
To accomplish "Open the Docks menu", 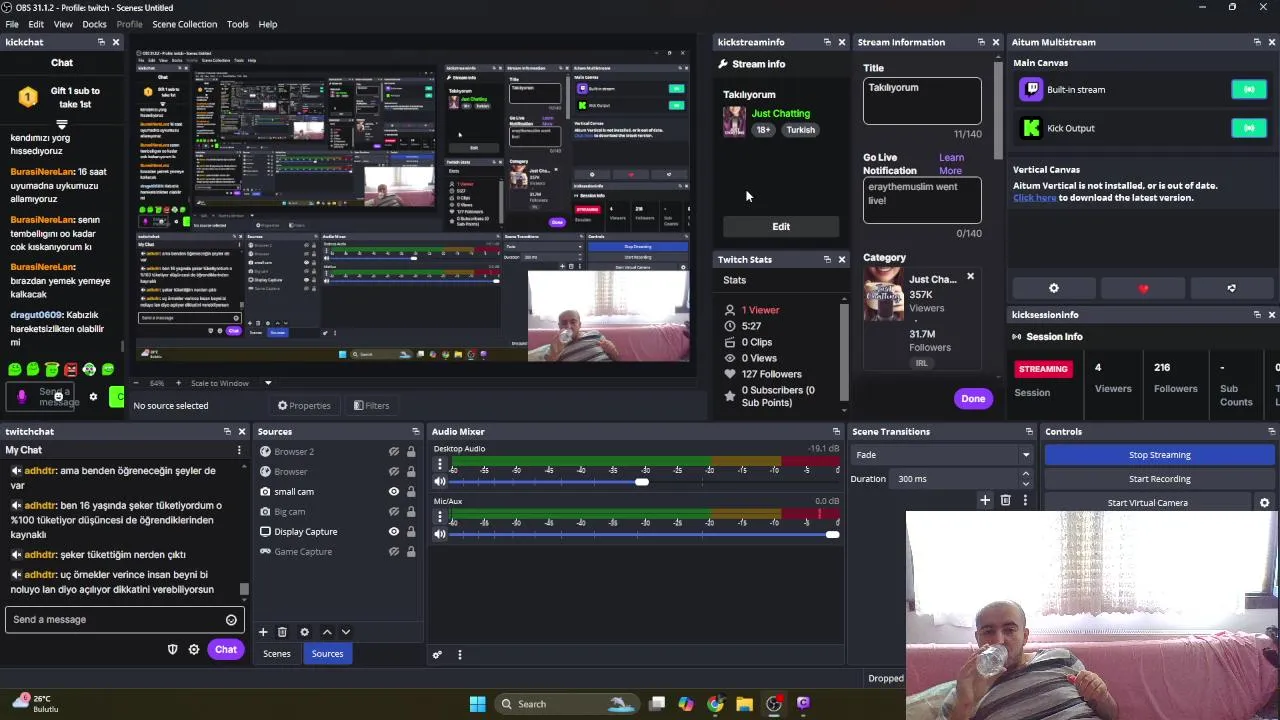I will click(x=94, y=24).
